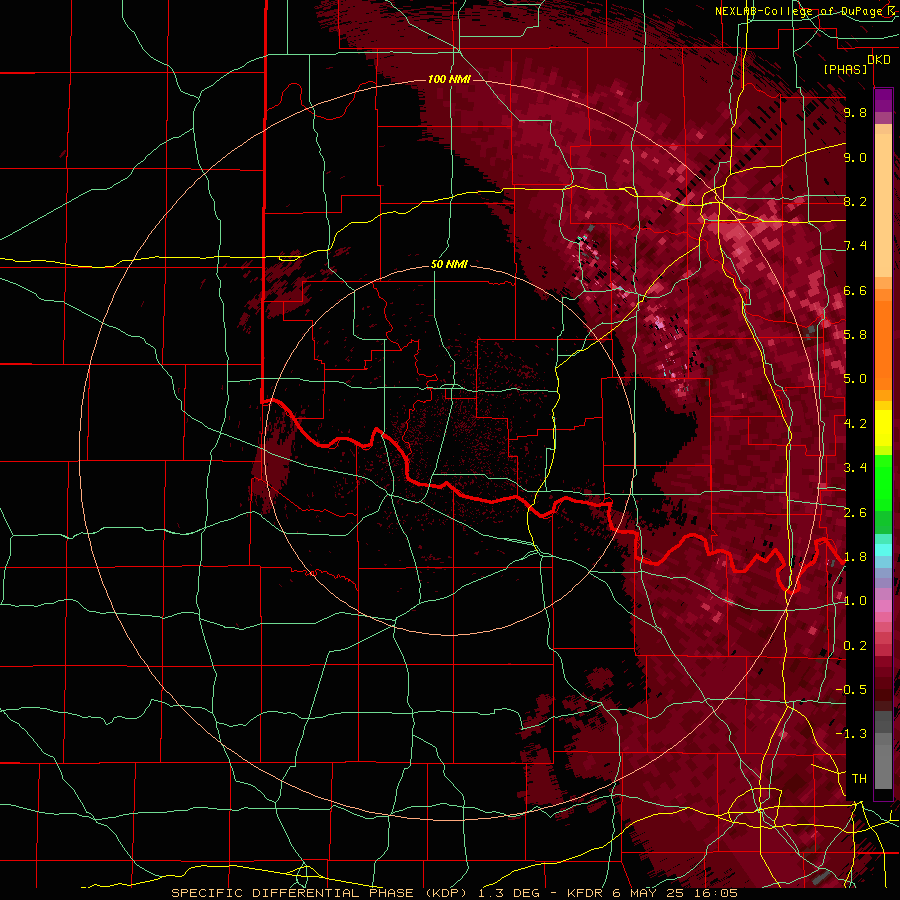900x900 pixels.
Task: Click the 1.0 scale value
Action: 855,601
